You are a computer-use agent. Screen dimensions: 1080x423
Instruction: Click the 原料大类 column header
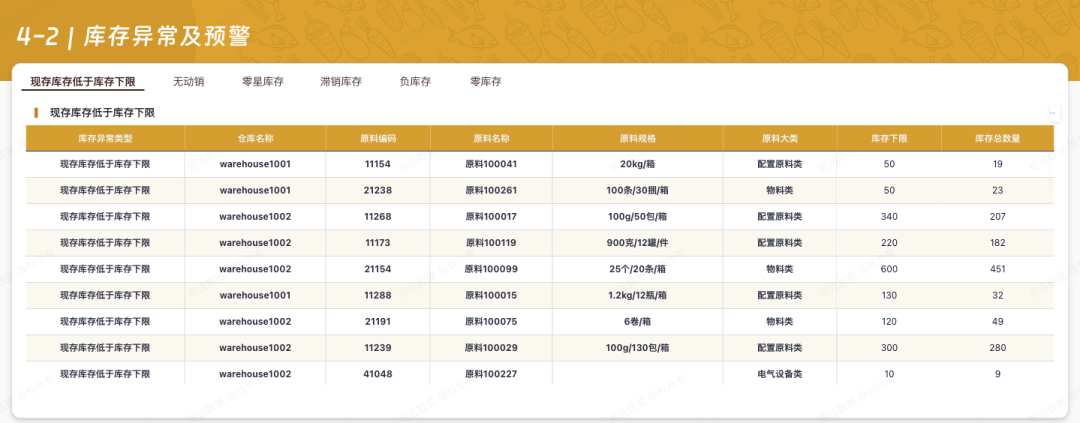click(x=780, y=138)
